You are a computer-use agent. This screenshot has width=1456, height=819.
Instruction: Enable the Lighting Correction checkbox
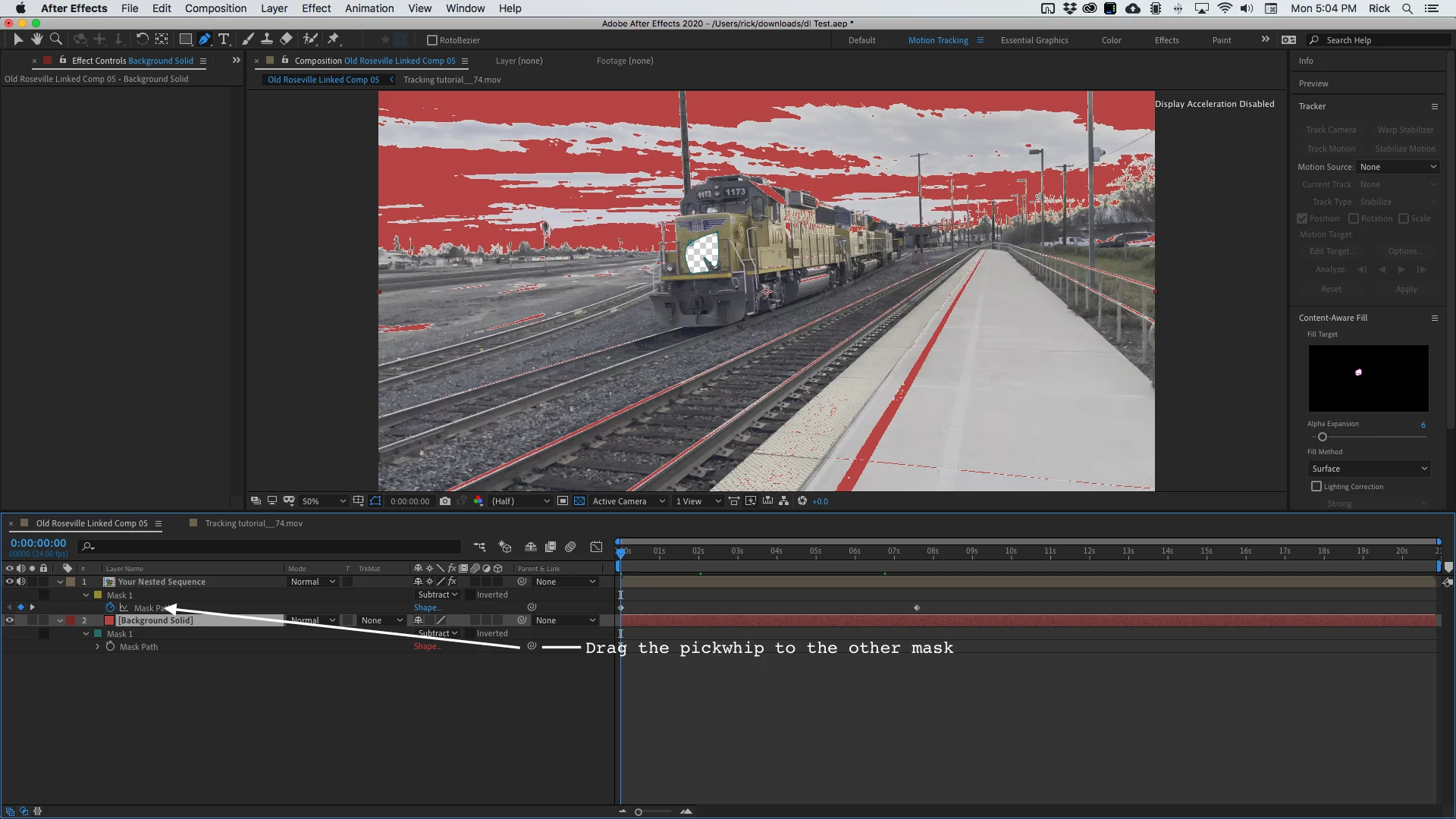coord(1316,487)
